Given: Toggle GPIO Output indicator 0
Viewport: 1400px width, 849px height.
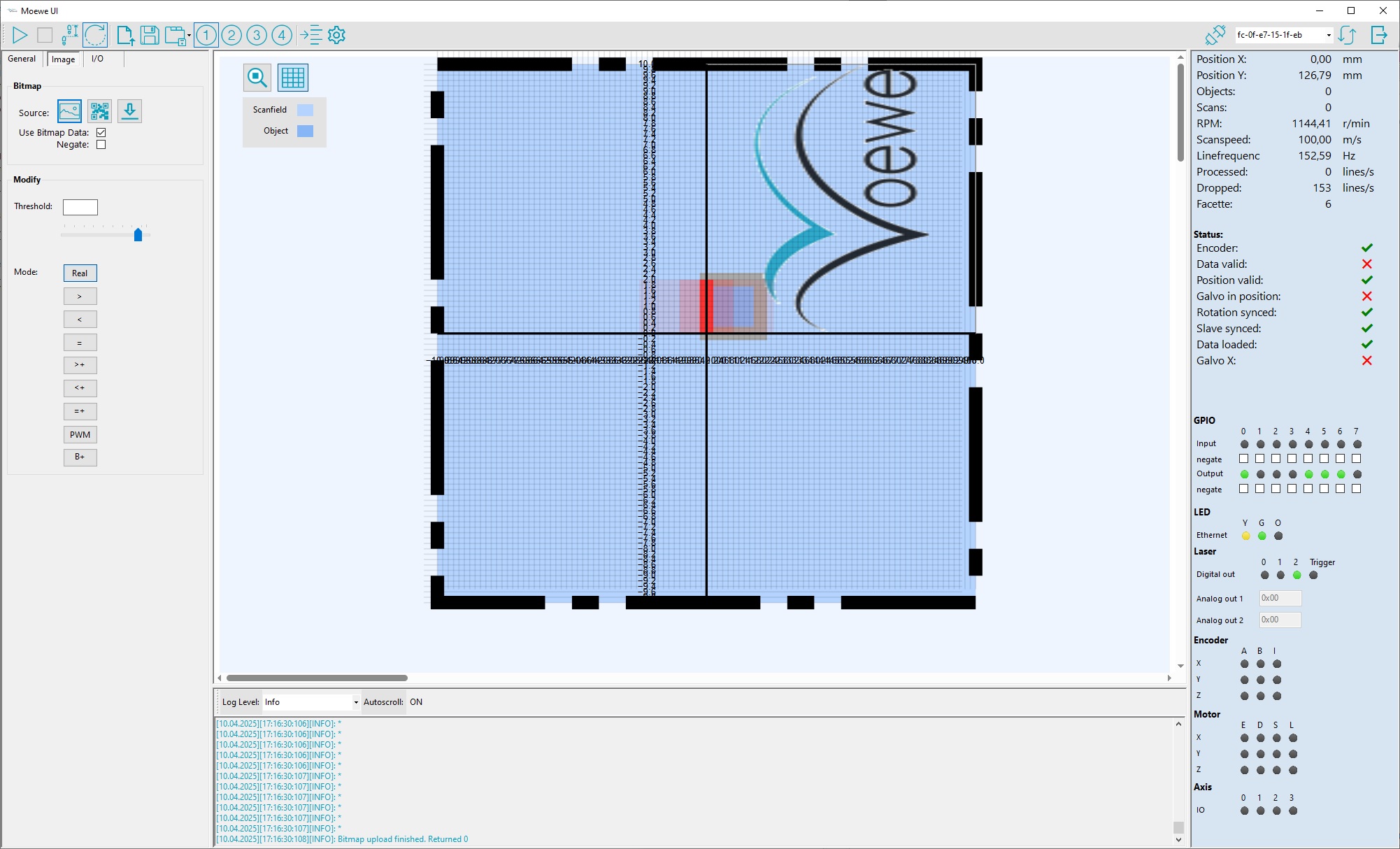Looking at the screenshot, I should point(1245,474).
